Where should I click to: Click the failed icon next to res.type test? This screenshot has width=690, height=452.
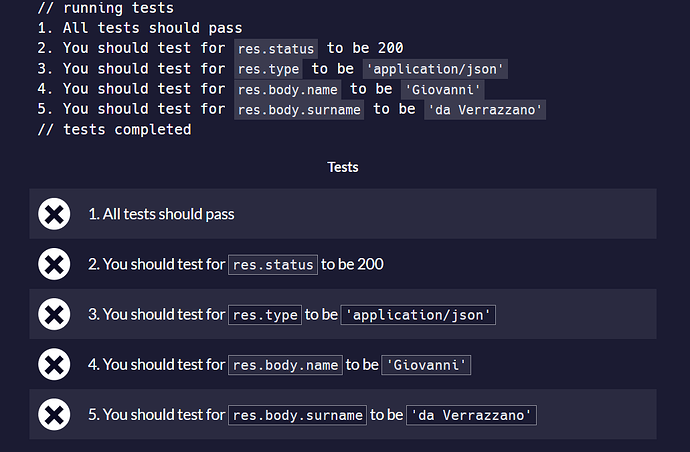(54, 314)
